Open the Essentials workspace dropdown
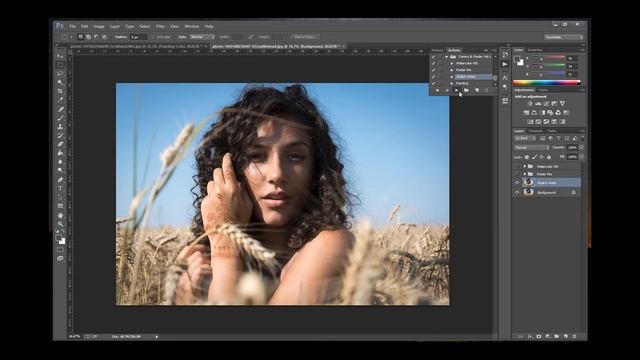 click(x=564, y=37)
